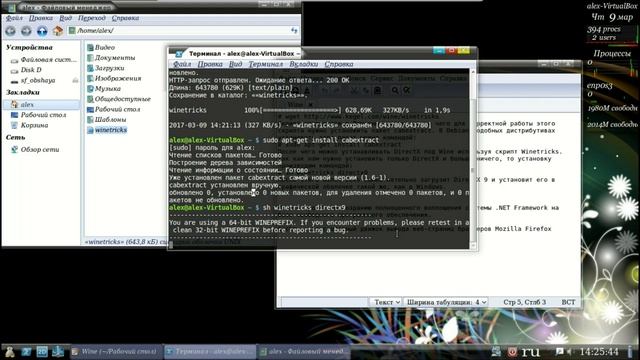Viewport: 640px width, 360px height.
Task: Open Справка menu in file manager
Action: (125, 18)
